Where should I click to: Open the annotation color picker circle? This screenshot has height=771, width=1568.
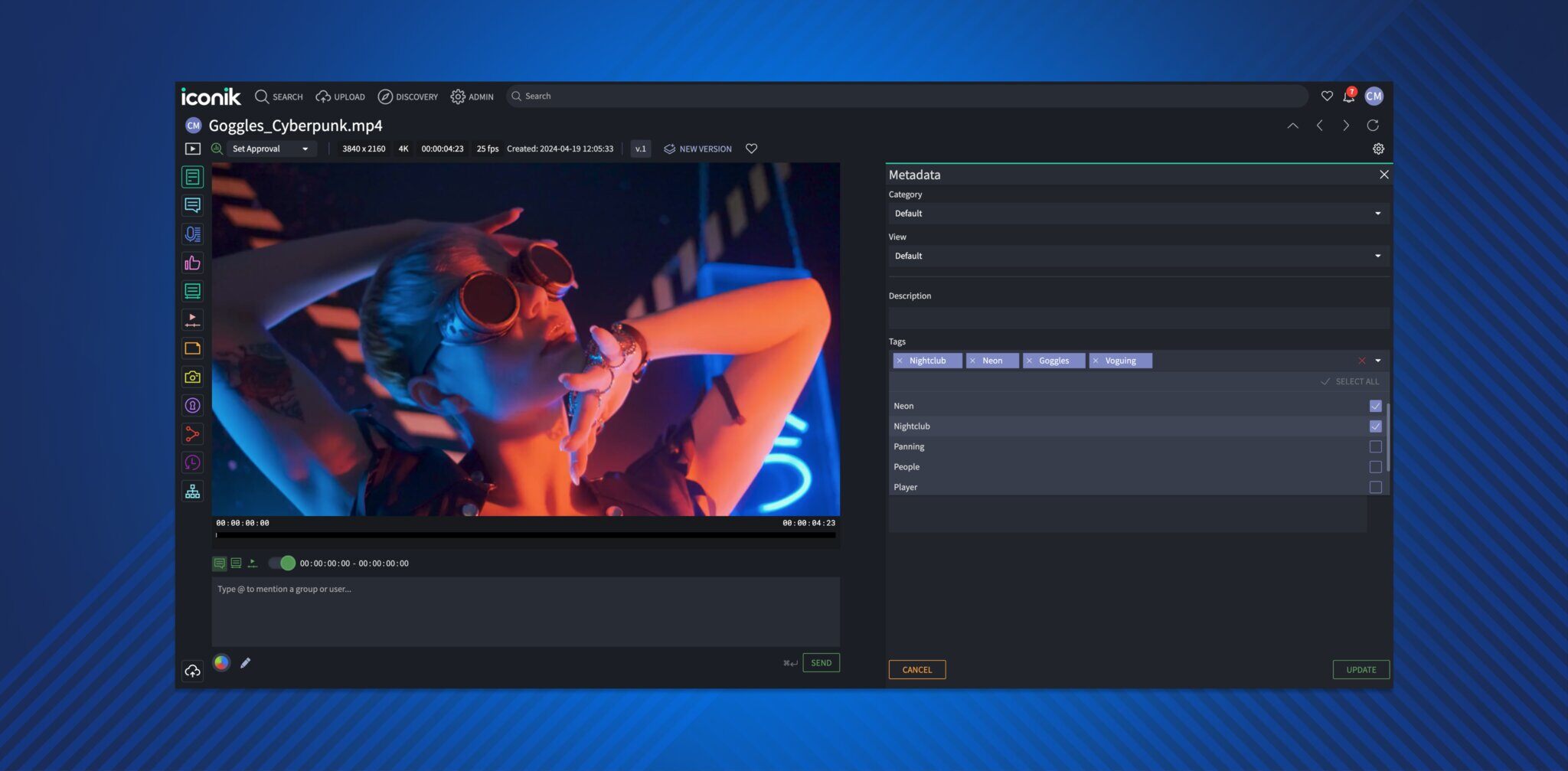(x=221, y=663)
